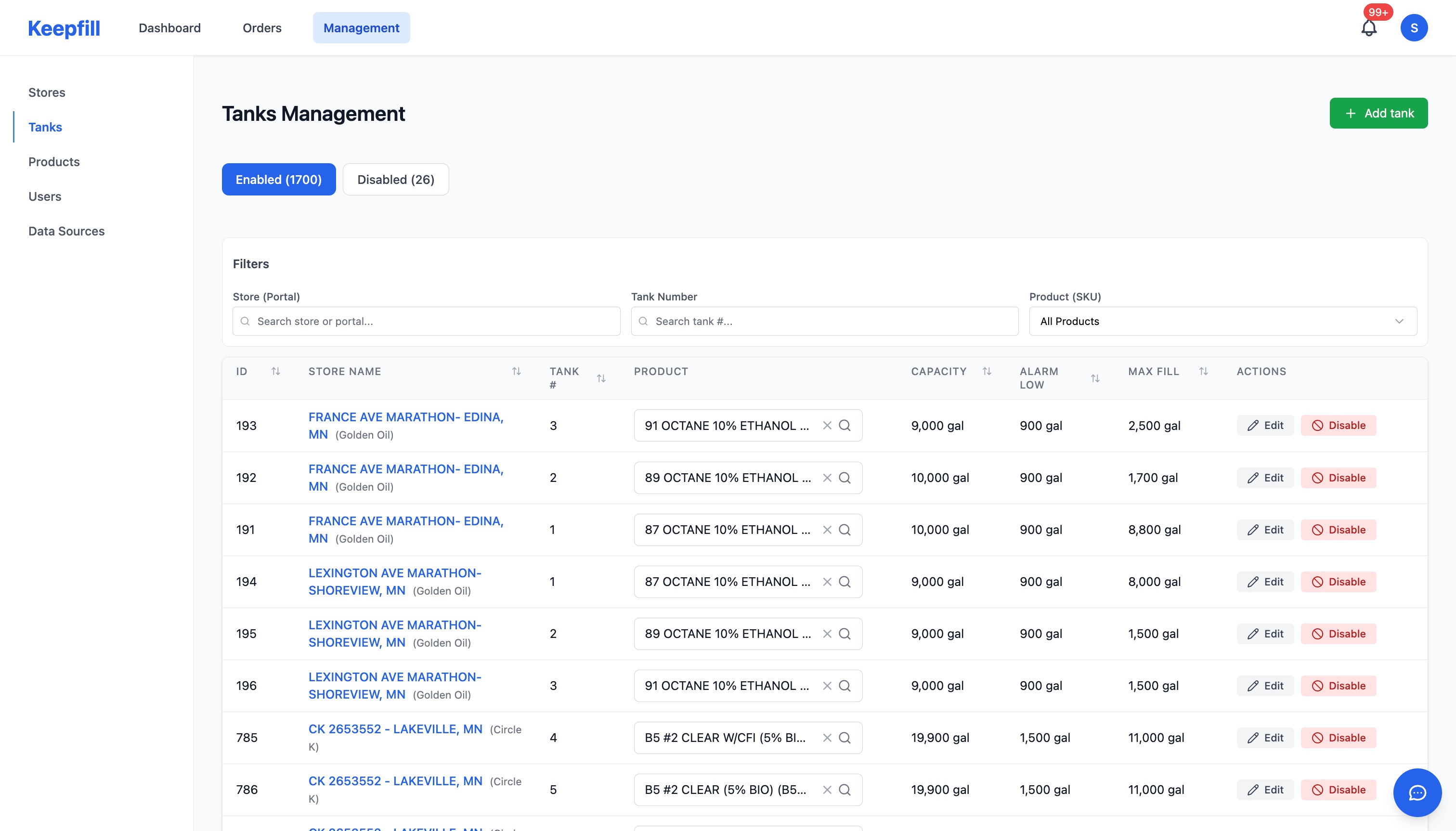The image size is (1456, 831).
Task: Open the notifications bell icon
Action: tap(1369, 28)
